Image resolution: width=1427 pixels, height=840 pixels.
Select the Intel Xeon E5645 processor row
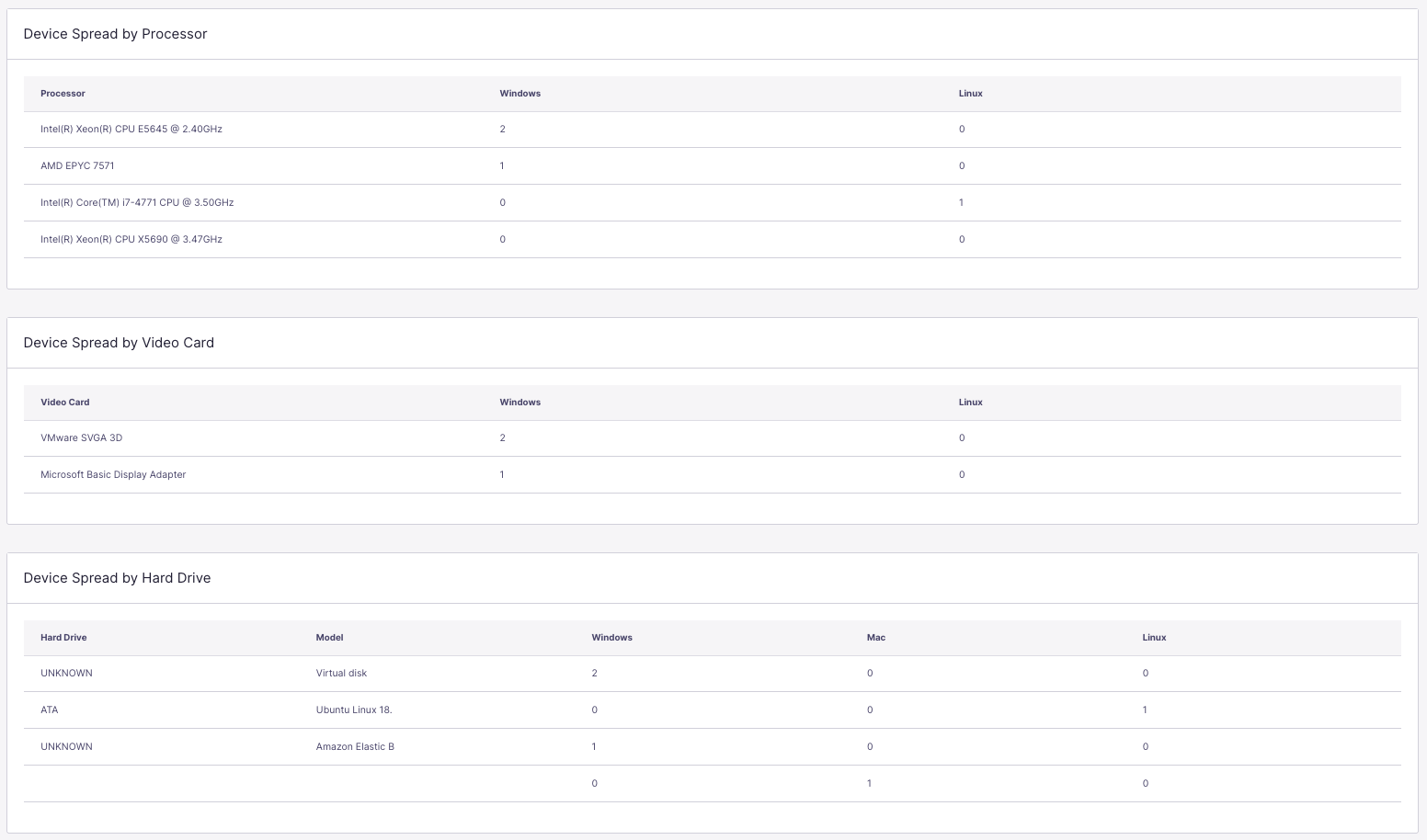pyautogui.click(x=131, y=129)
